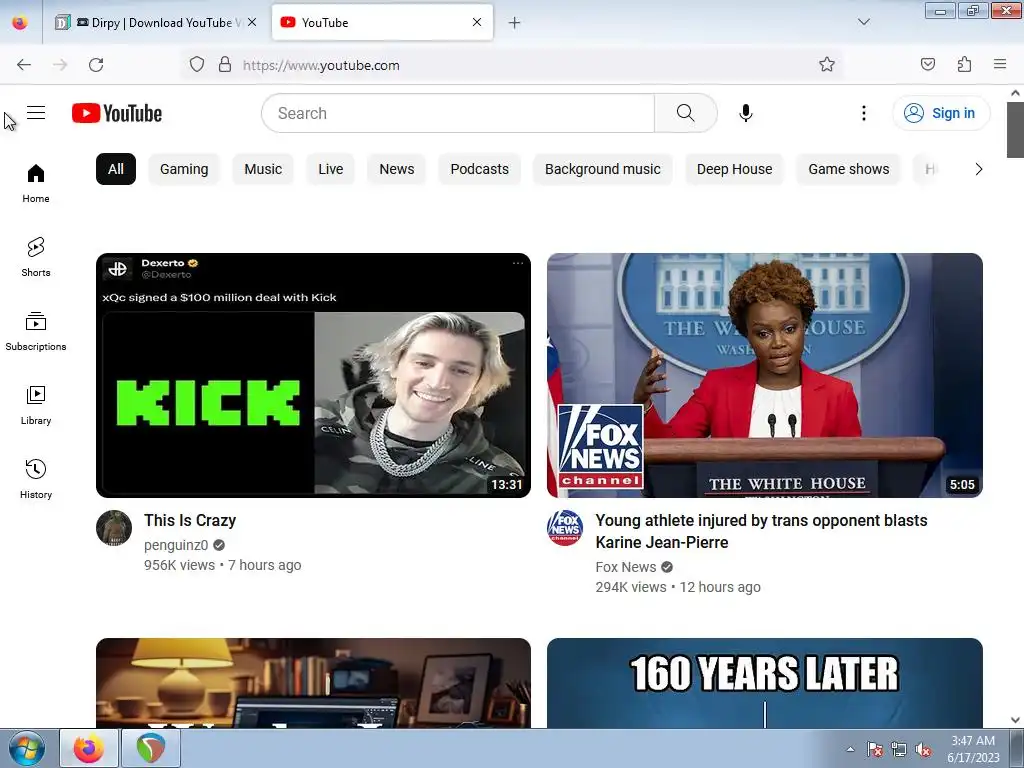Click the YouTube search input field

[458, 113]
